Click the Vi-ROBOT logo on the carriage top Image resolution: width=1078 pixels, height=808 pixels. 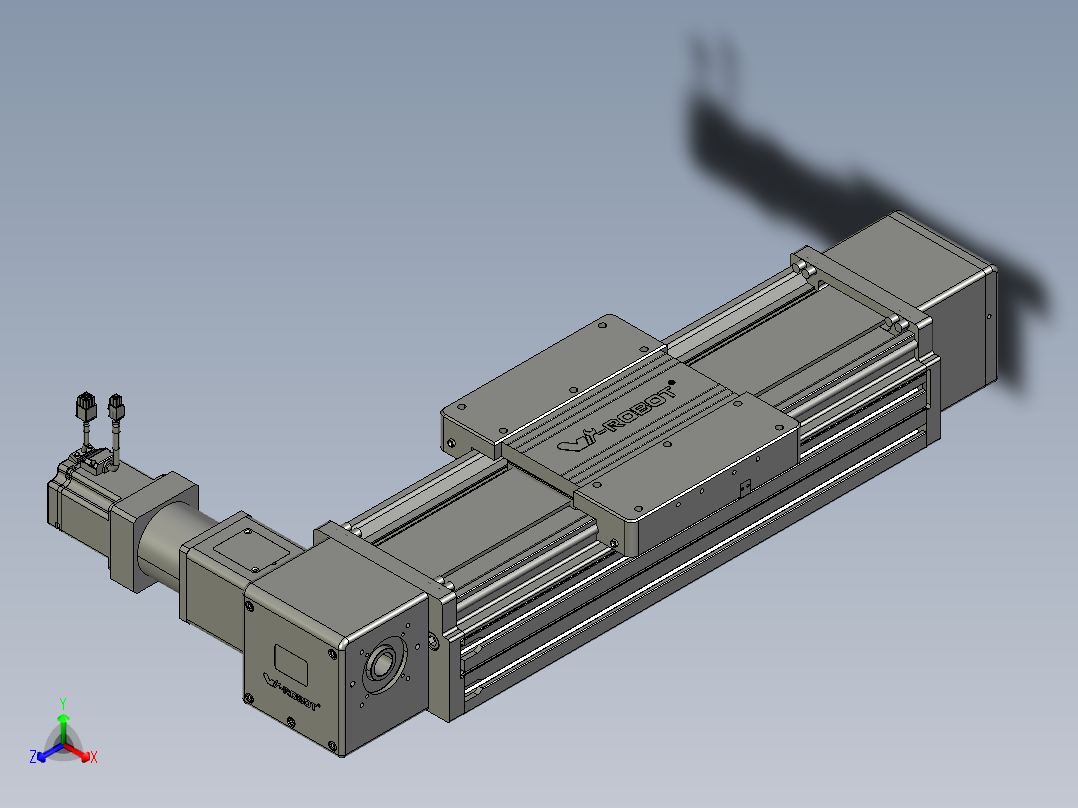(617, 419)
